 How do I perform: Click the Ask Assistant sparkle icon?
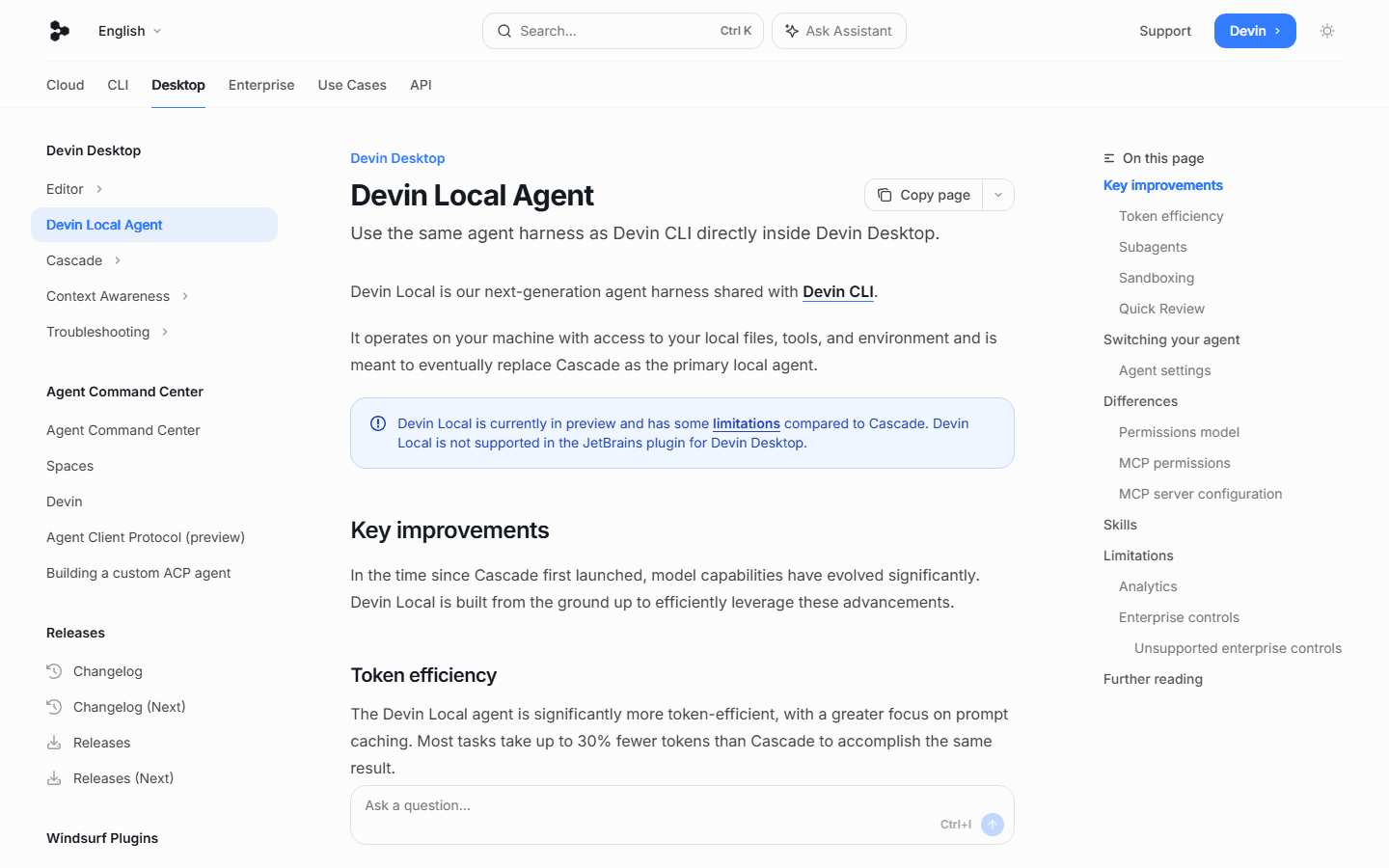point(792,31)
